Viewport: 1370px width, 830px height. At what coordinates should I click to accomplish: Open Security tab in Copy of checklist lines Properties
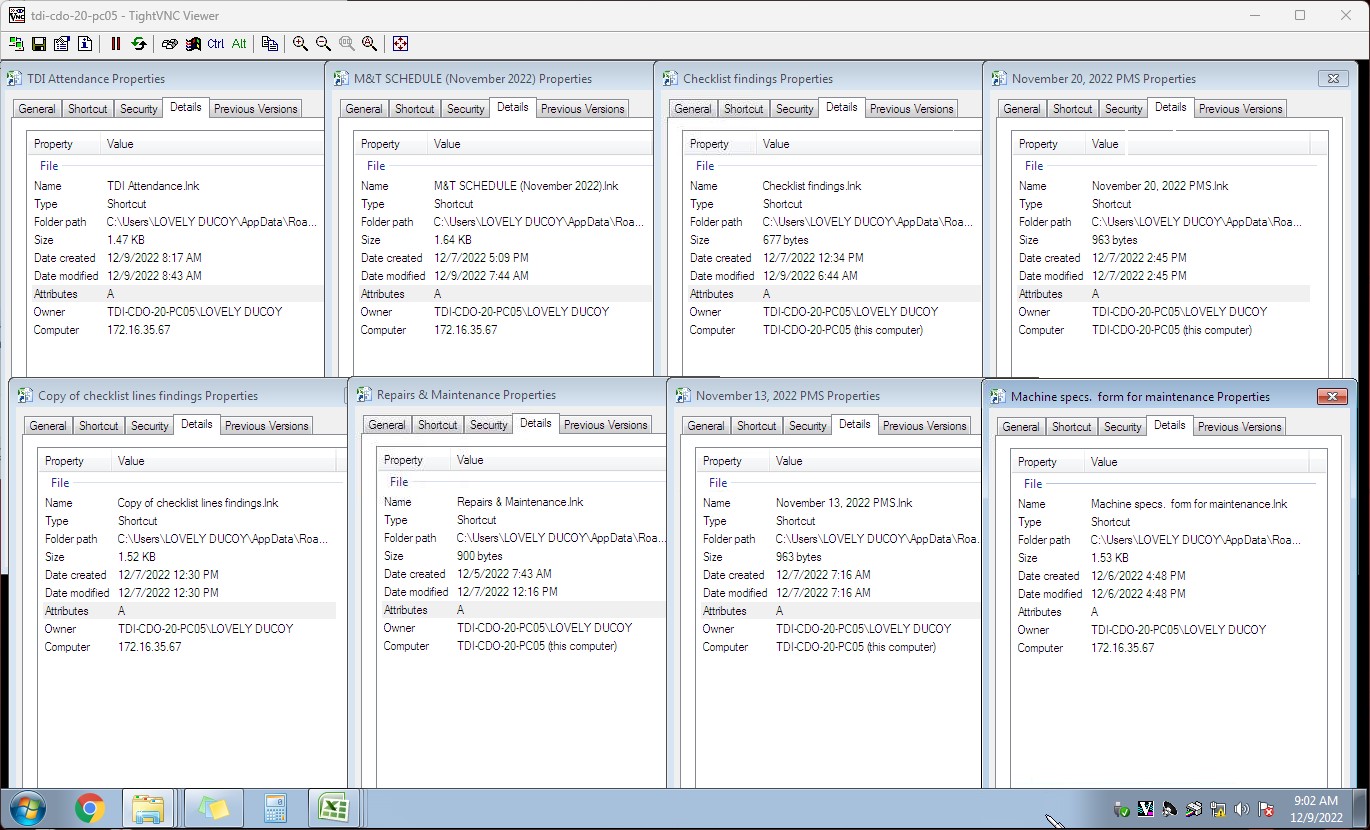150,426
